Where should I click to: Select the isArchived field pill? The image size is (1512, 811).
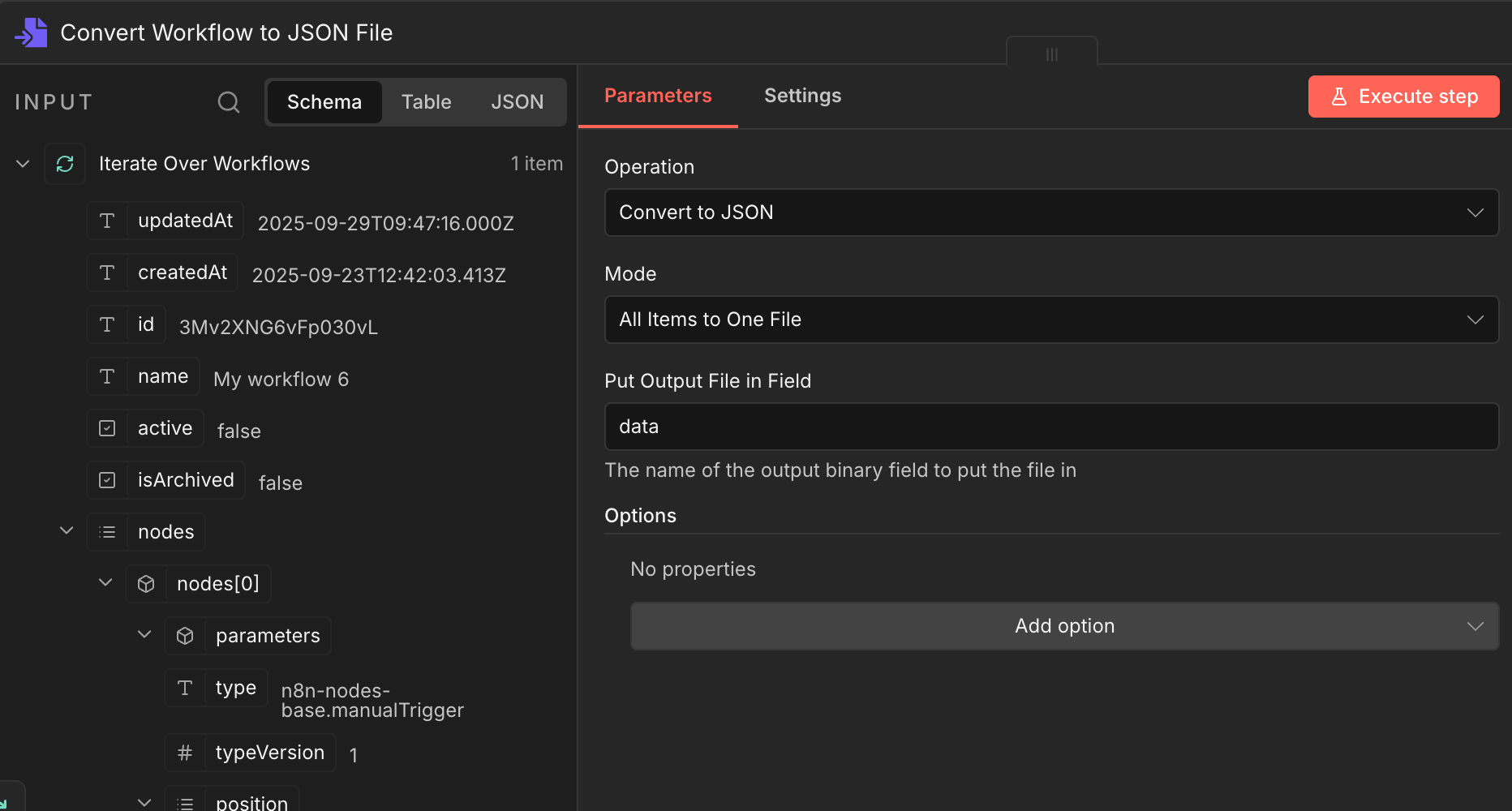[x=166, y=480]
